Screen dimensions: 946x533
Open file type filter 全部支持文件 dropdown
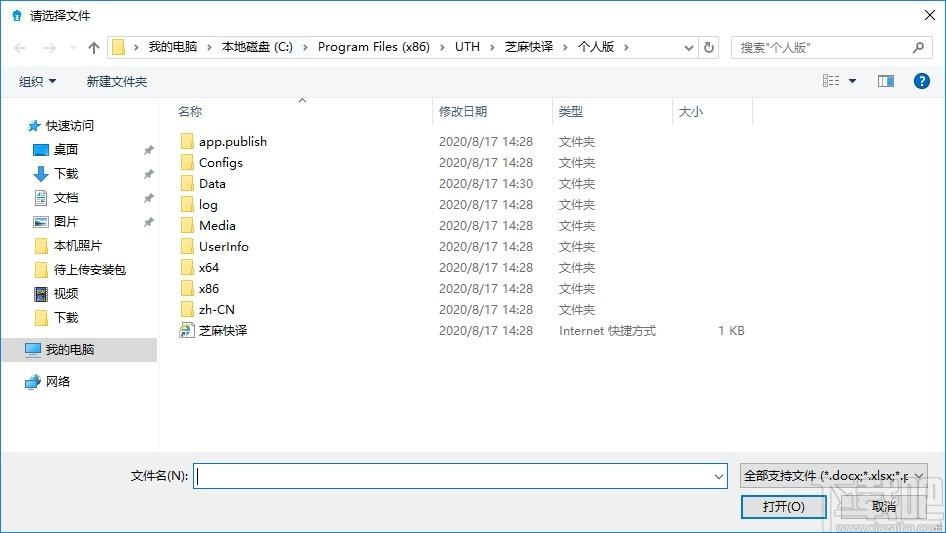click(x=834, y=476)
